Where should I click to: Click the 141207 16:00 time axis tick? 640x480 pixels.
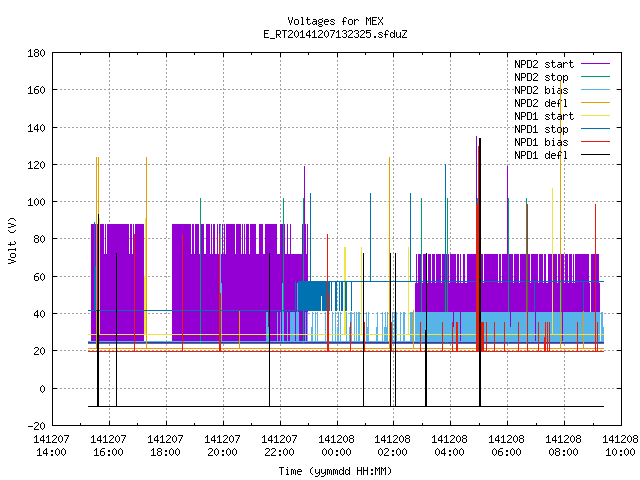click(x=108, y=446)
